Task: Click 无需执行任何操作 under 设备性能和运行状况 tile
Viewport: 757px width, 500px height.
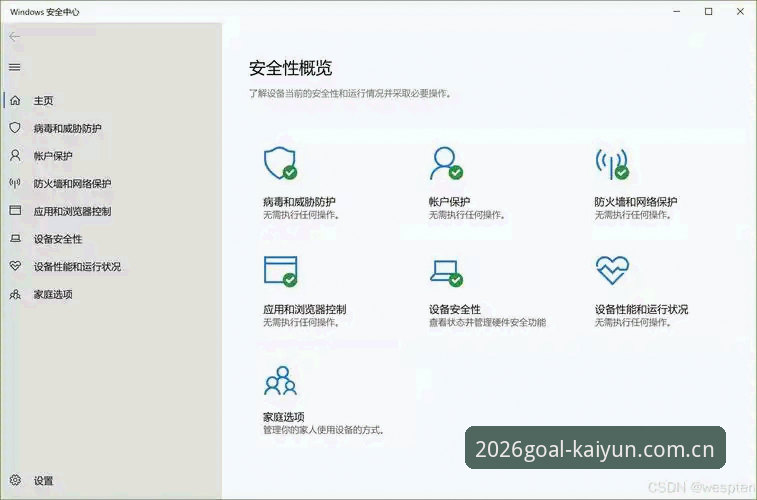Action: (633, 322)
